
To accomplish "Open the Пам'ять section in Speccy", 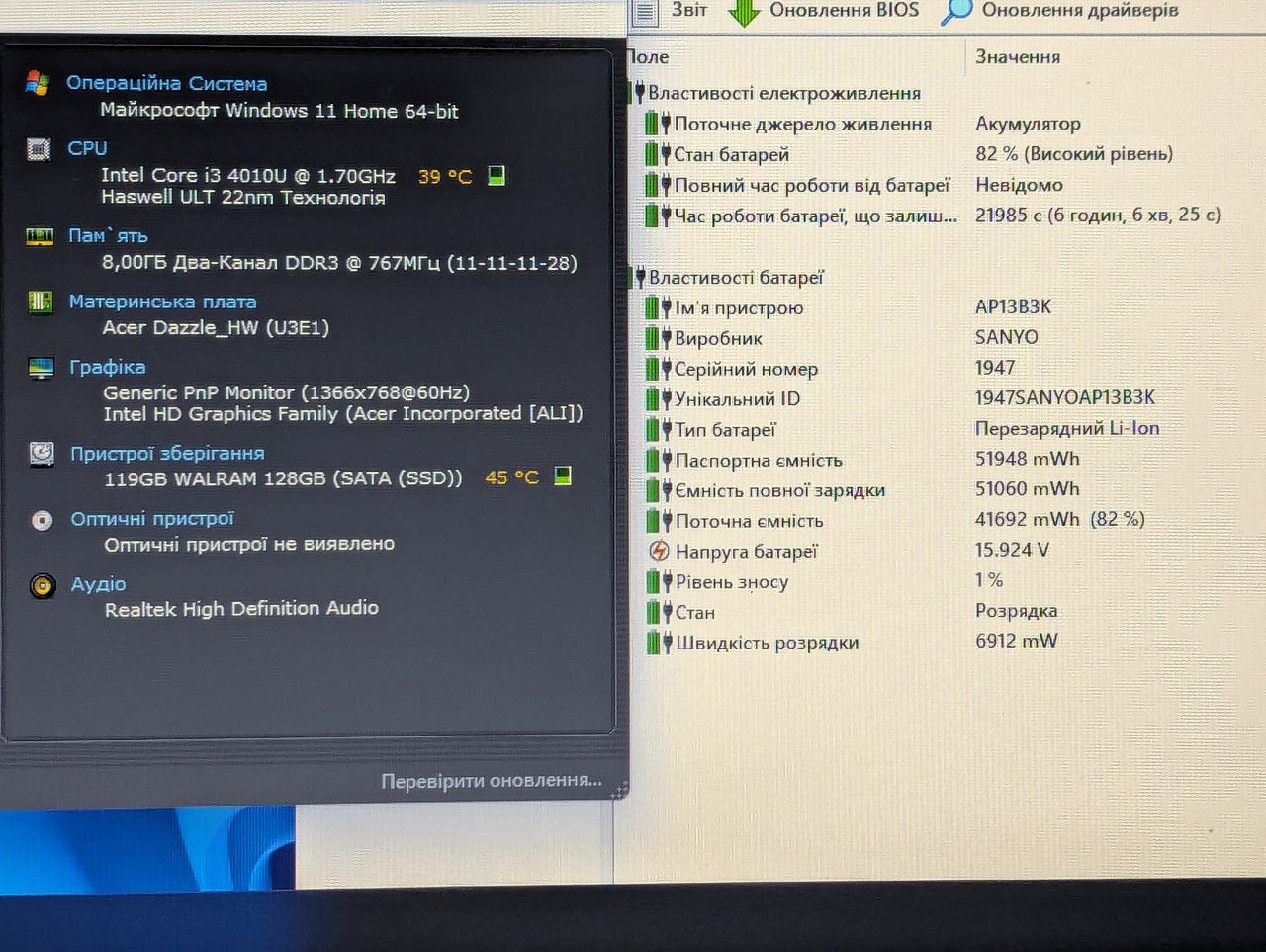I will (108, 235).
